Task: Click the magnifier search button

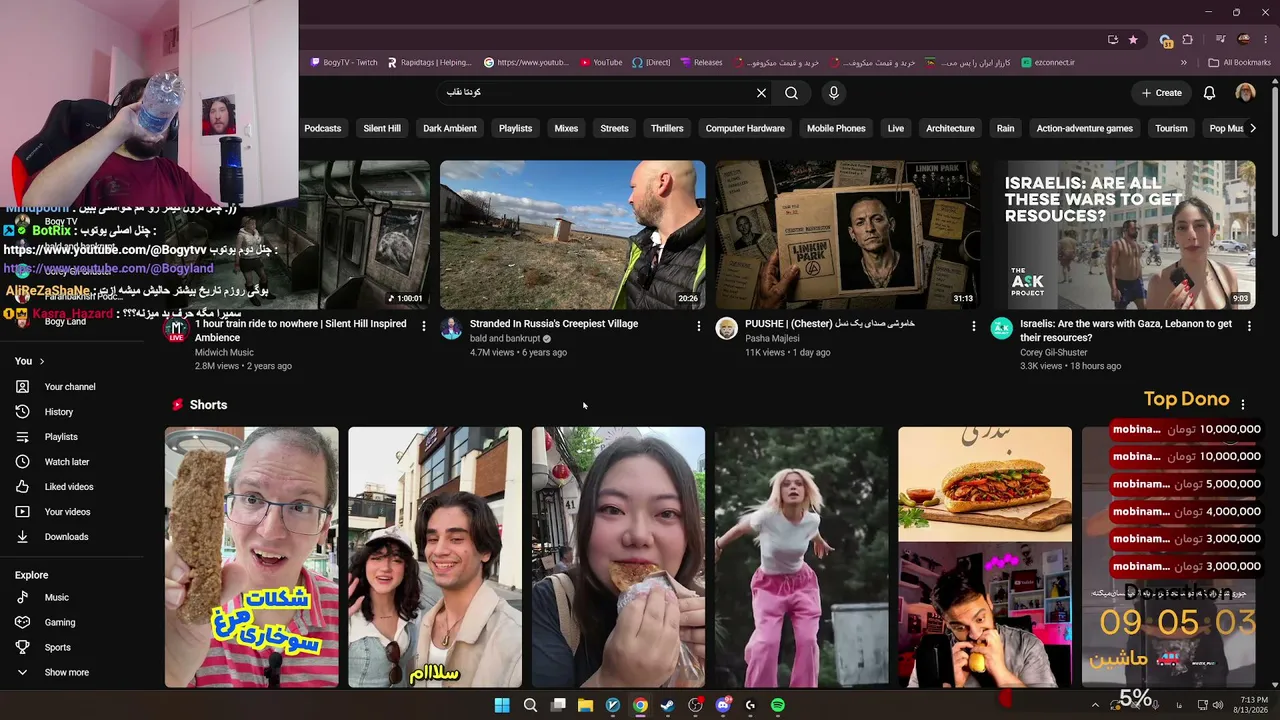Action: point(791,93)
